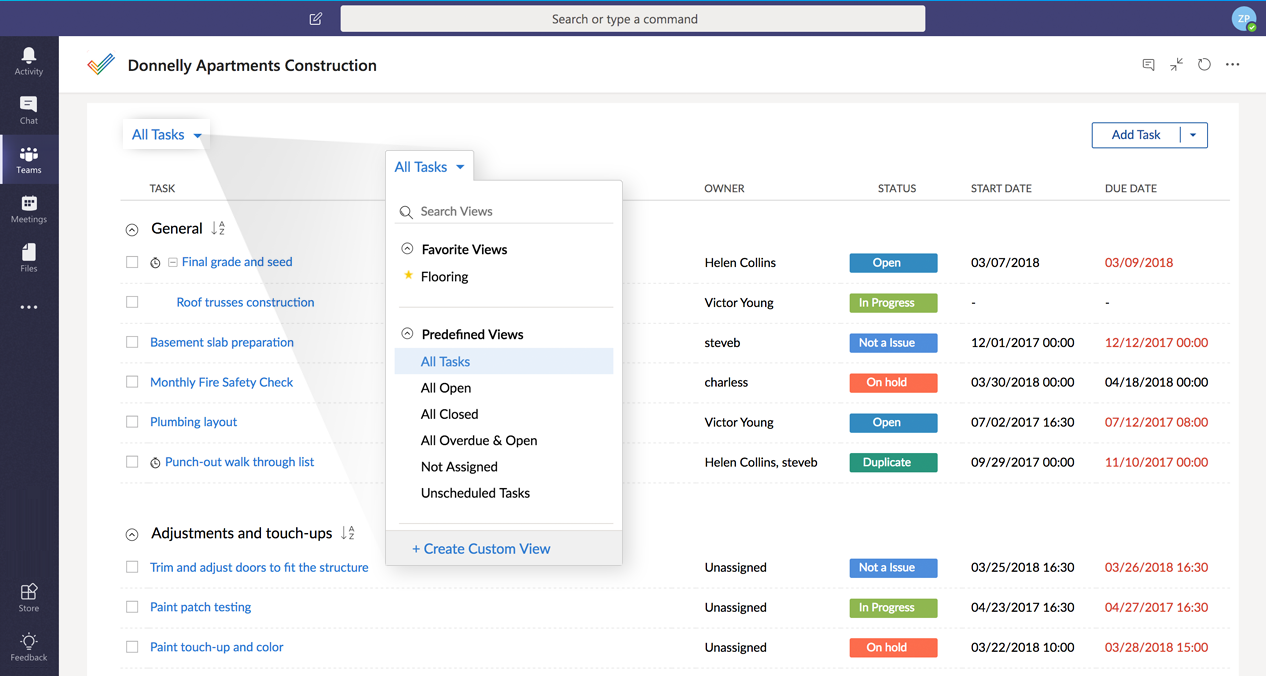Tick the checkbox for Roof trusses construction
The image size is (1266, 676).
132,302
